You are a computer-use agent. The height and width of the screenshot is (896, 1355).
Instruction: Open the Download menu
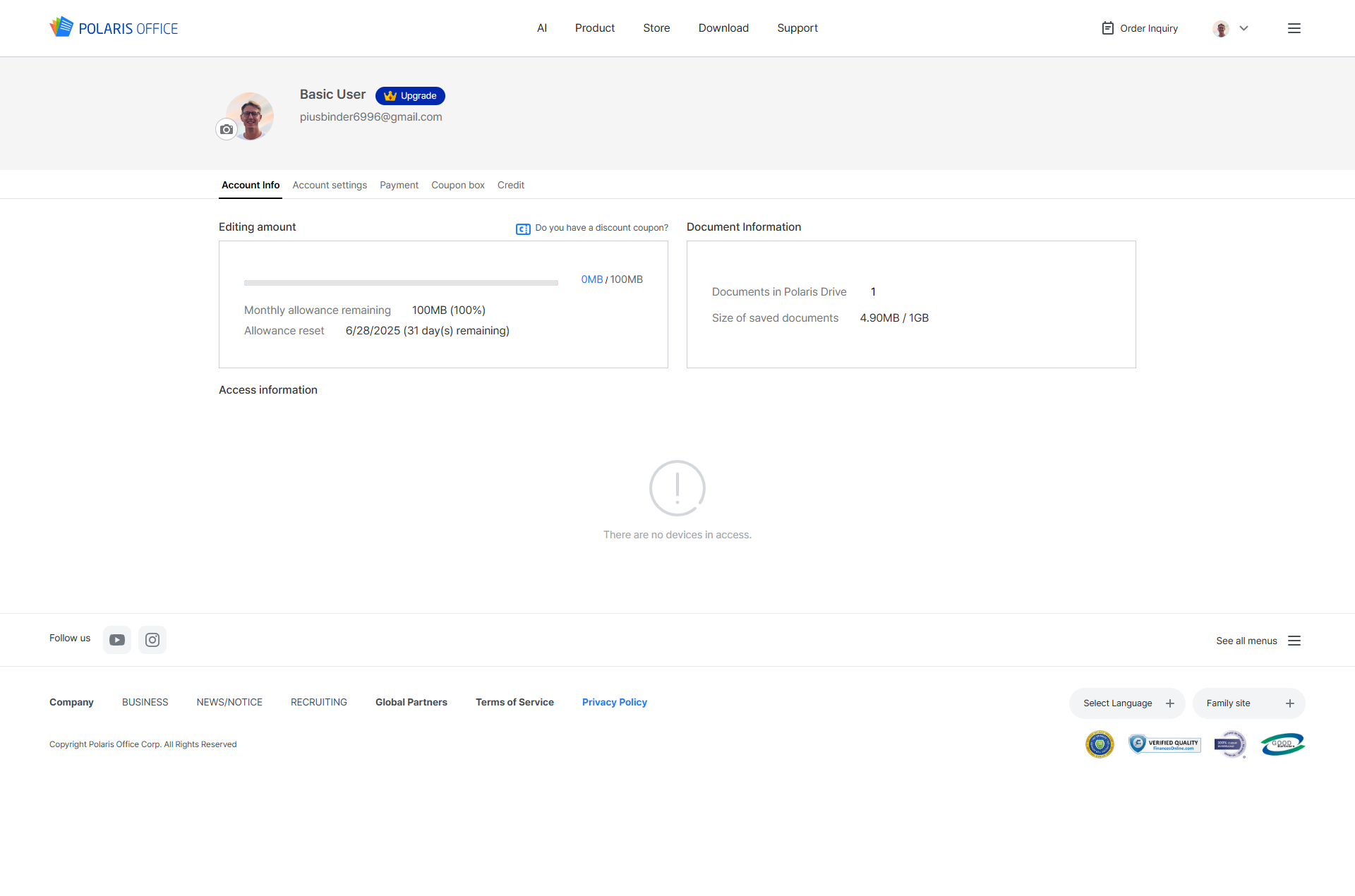[x=723, y=28]
